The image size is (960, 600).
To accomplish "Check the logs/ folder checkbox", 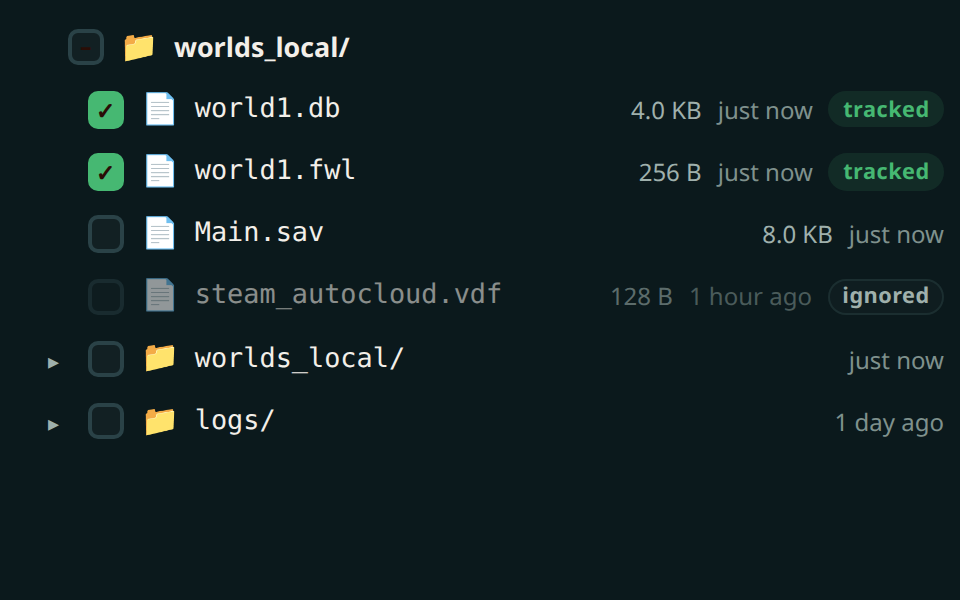I will pyautogui.click(x=106, y=421).
